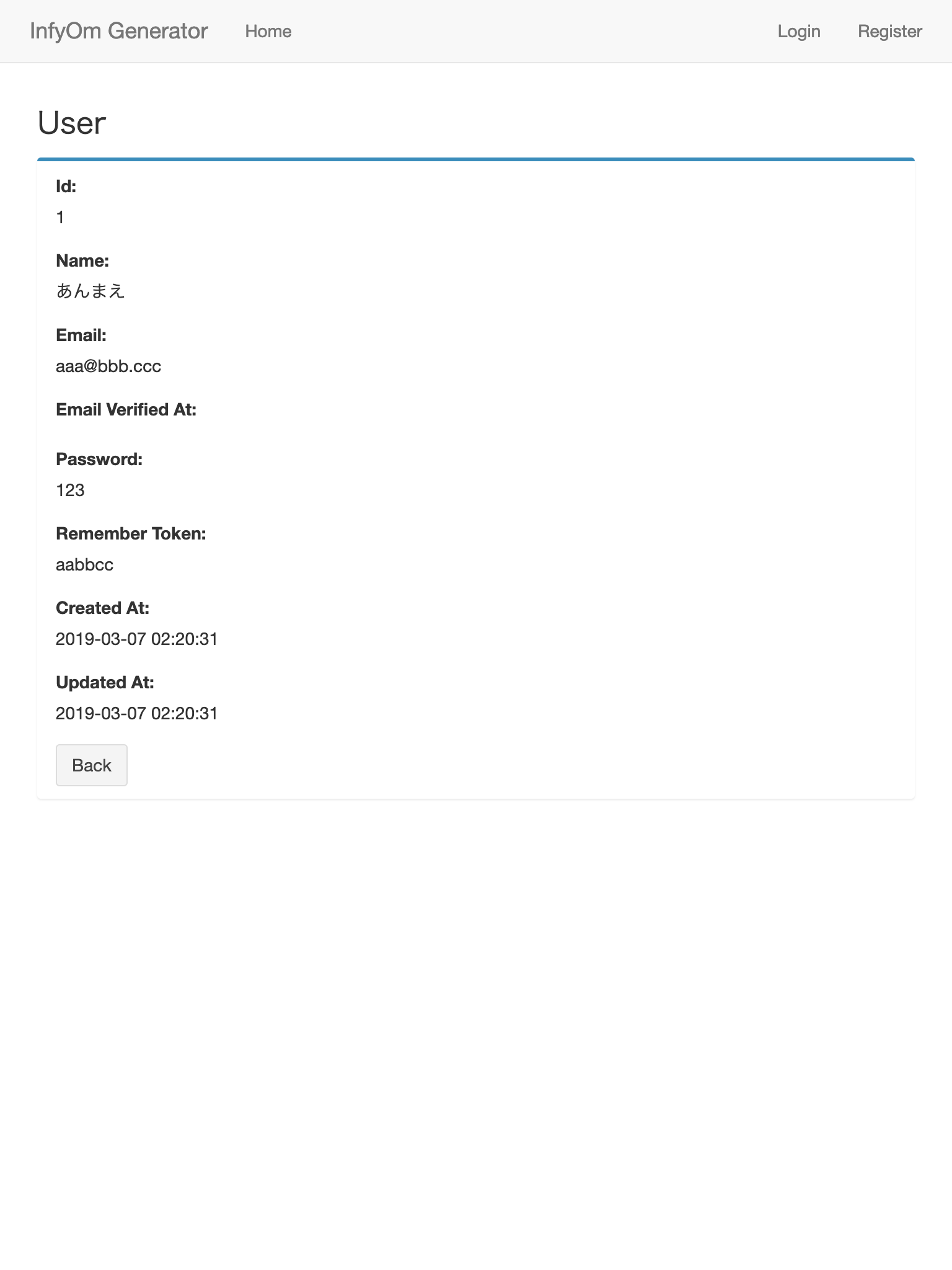The image size is (952, 1270).
Task: Click the User page heading
Action: click(72, 123)
